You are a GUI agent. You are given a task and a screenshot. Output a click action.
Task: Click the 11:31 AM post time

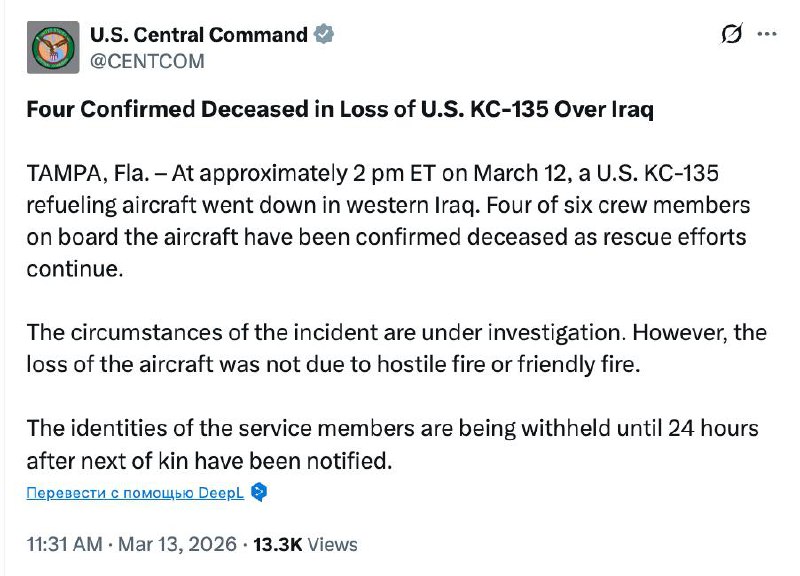(65, 545)
